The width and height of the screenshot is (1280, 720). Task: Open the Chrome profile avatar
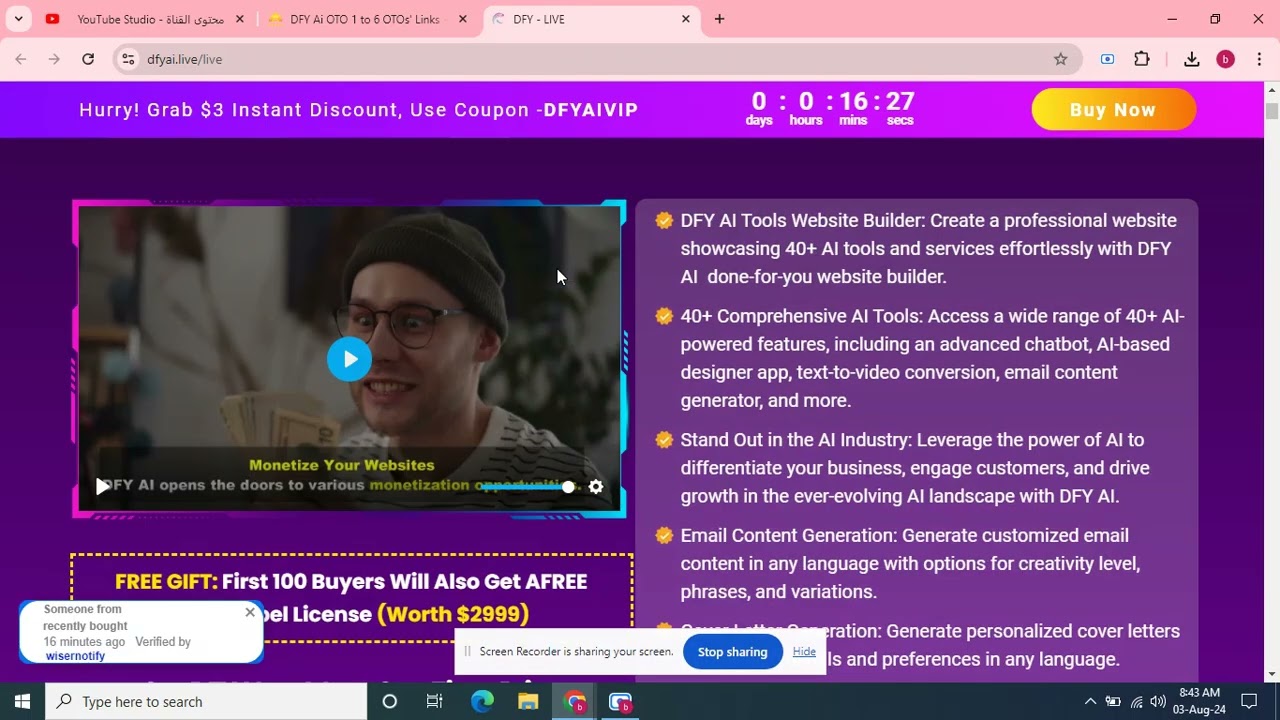tap(1225, 59)
